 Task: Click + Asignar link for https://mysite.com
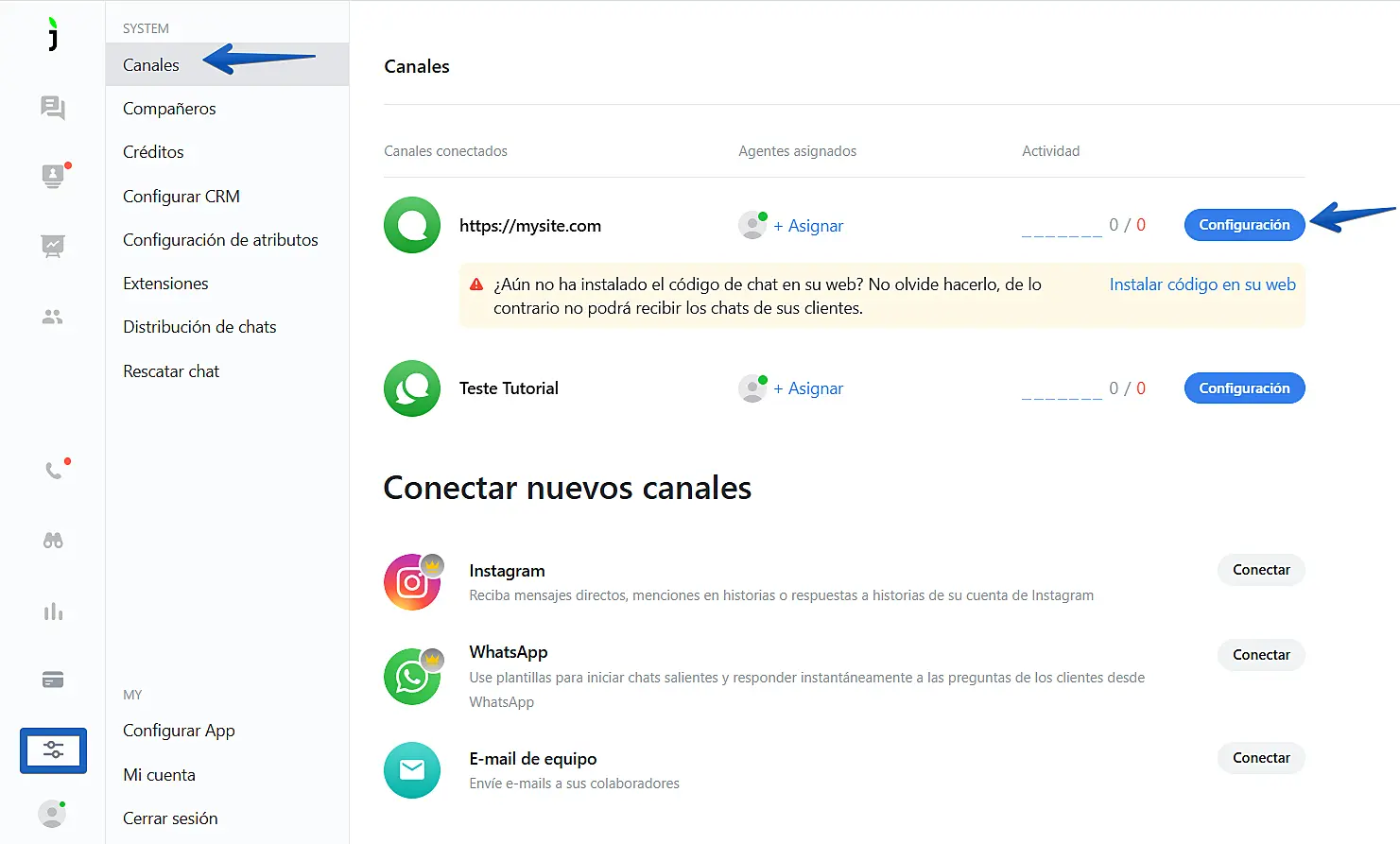click(x=808, y=226)
